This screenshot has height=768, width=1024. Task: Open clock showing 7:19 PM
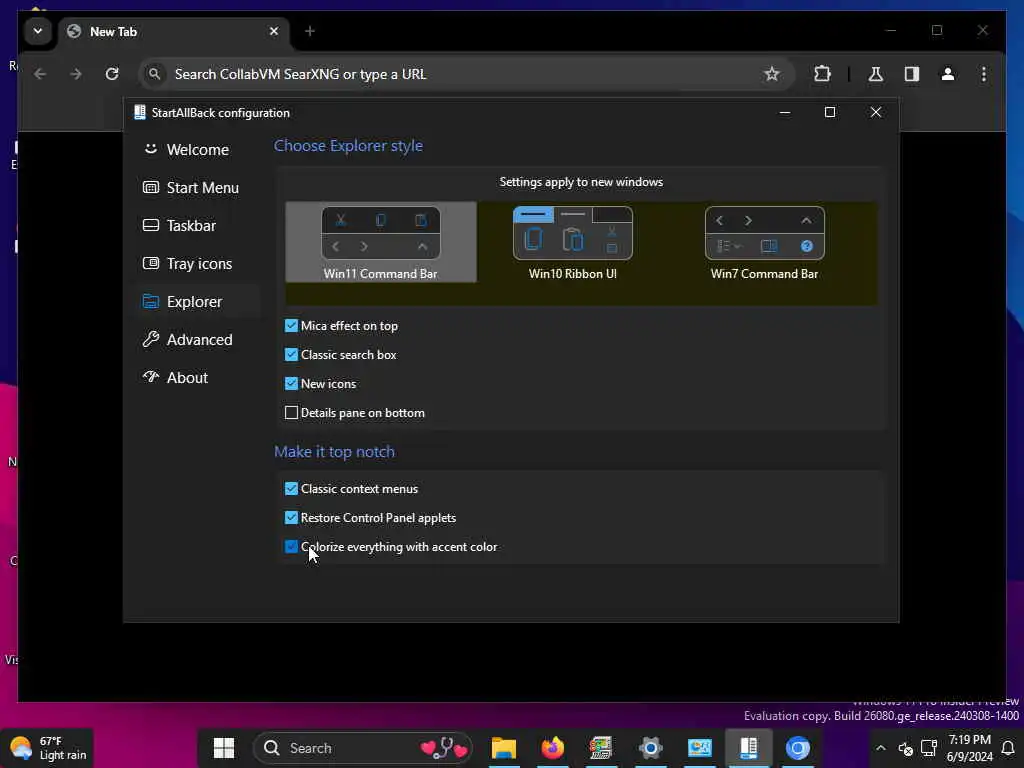tap(970, 748)
